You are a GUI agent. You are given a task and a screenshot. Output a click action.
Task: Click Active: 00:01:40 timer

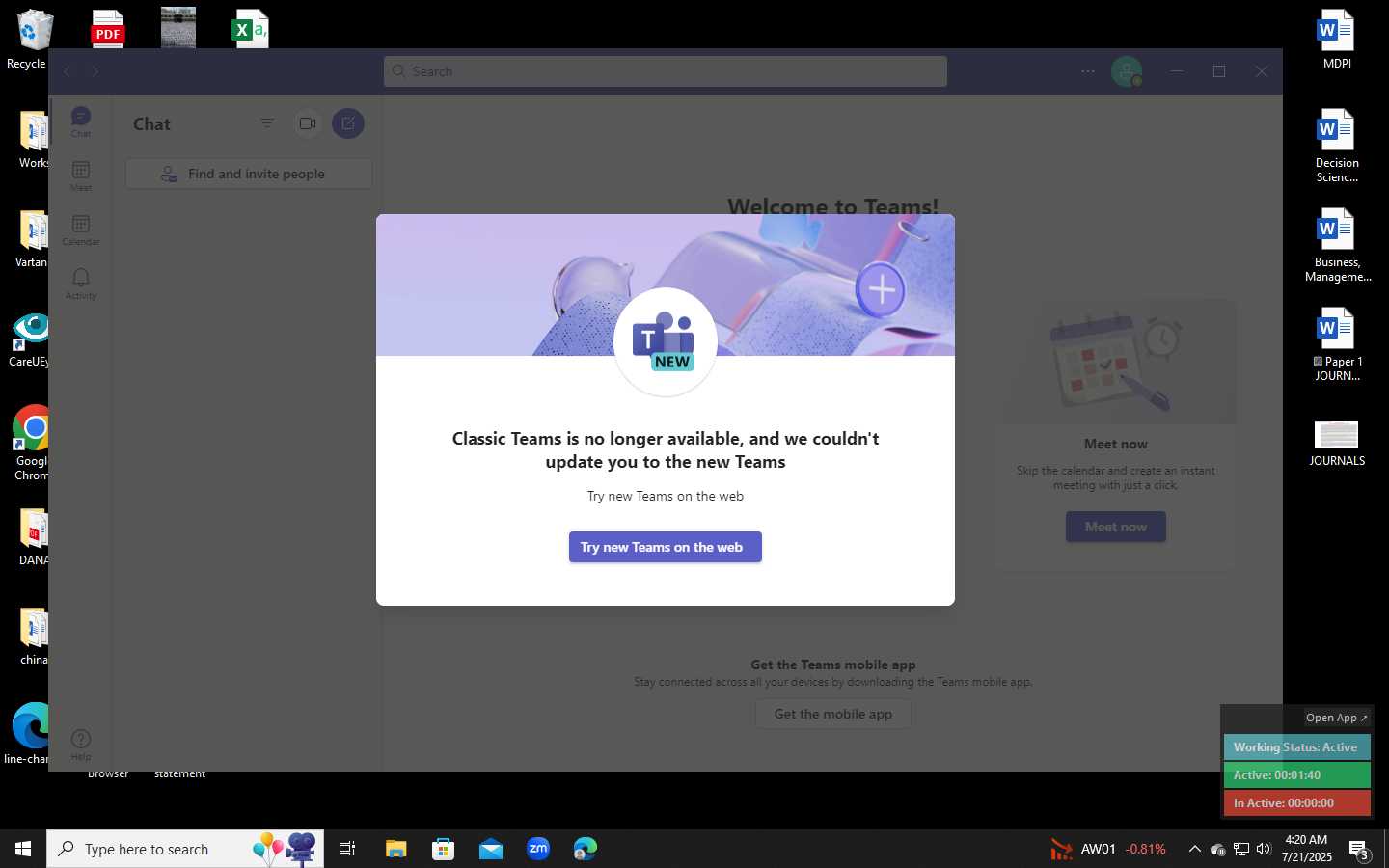1296,775
